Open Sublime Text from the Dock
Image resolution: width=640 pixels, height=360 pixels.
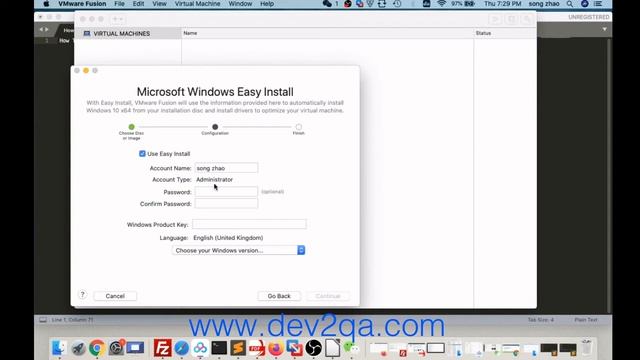pos(238,348)
